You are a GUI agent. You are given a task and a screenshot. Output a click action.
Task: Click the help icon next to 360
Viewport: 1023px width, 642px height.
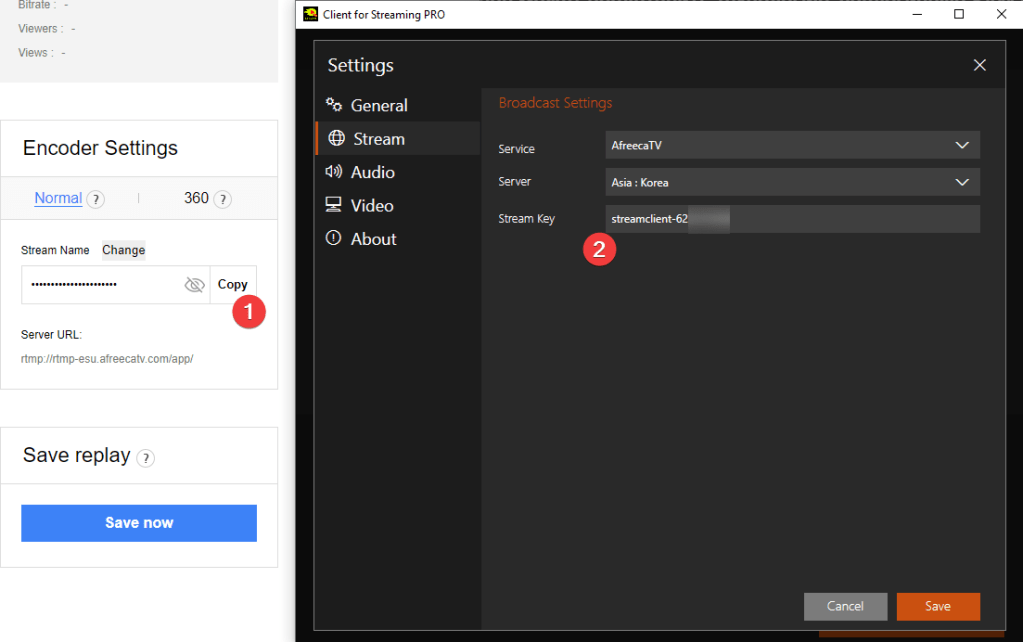pyautogui.click(x=222, y=199)
